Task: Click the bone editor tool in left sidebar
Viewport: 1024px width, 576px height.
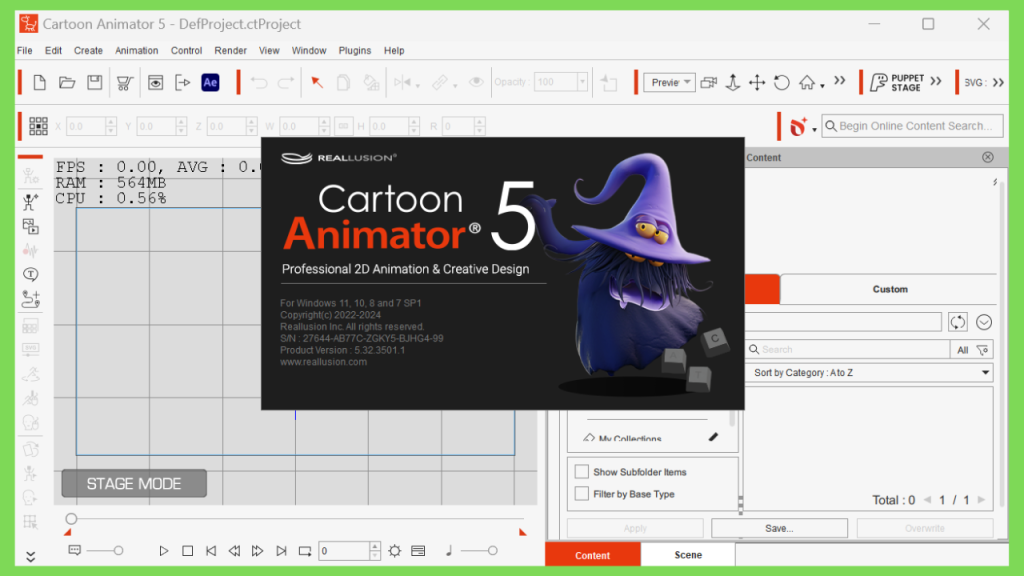Action: (30, 202)
